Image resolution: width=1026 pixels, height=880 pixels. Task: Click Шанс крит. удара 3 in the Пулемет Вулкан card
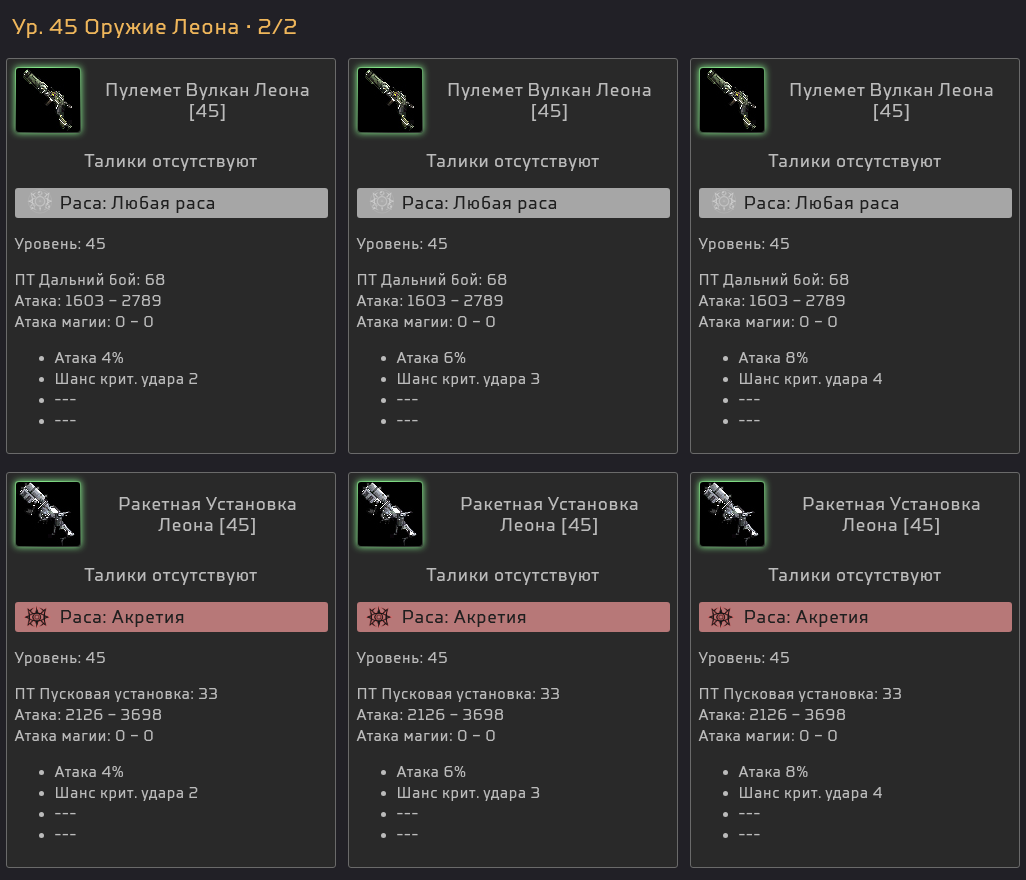[x=469, y=379]
